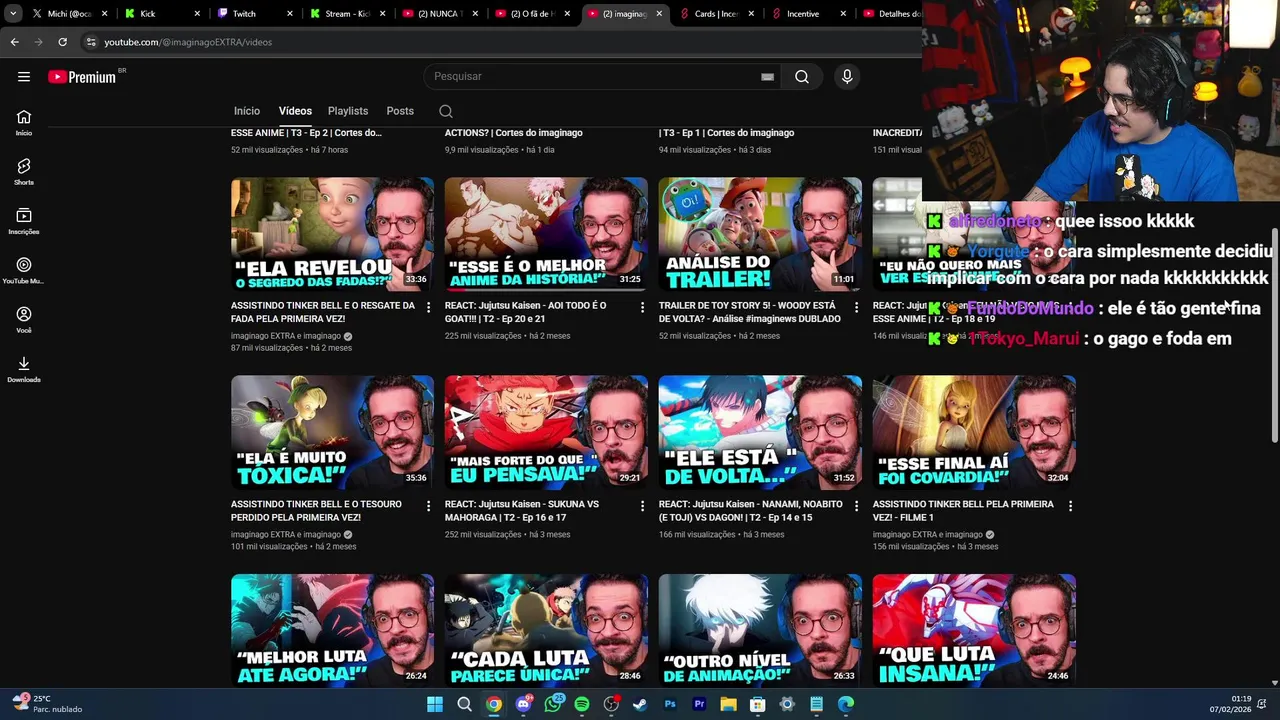This screenshot has width=1280, height=720.
Task: Open TRAILER DE TOY STORY 5 title link
Action: 750,312
